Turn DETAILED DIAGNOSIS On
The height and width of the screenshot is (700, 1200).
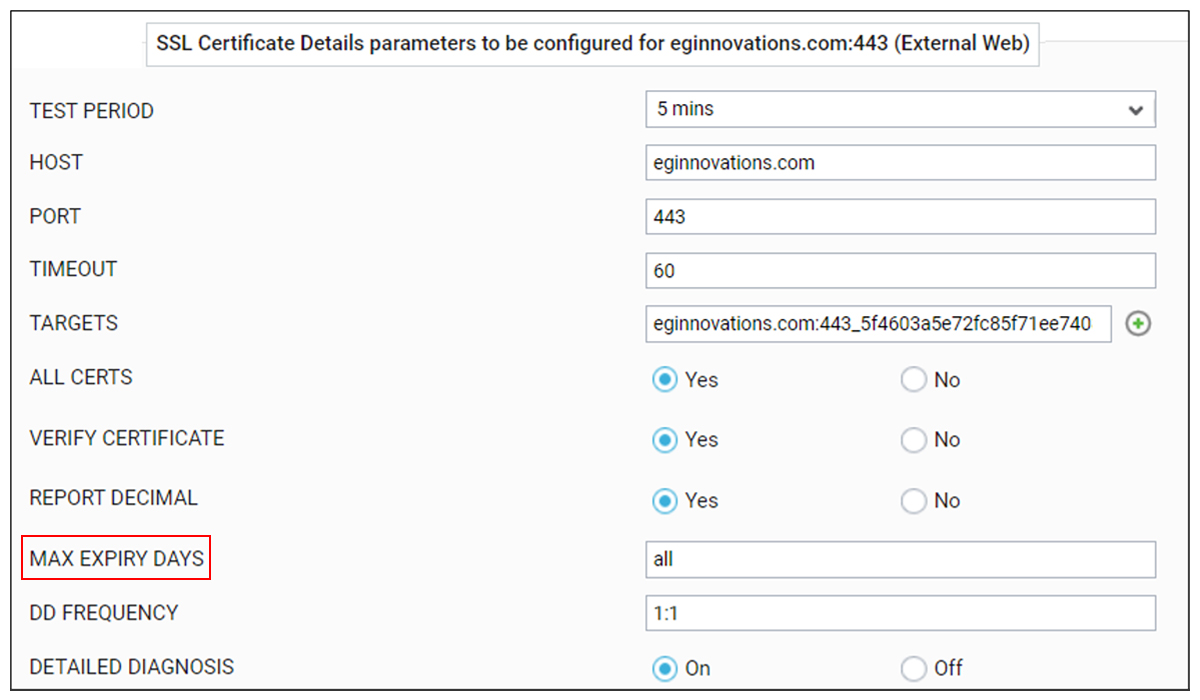[x=665, y=669]
